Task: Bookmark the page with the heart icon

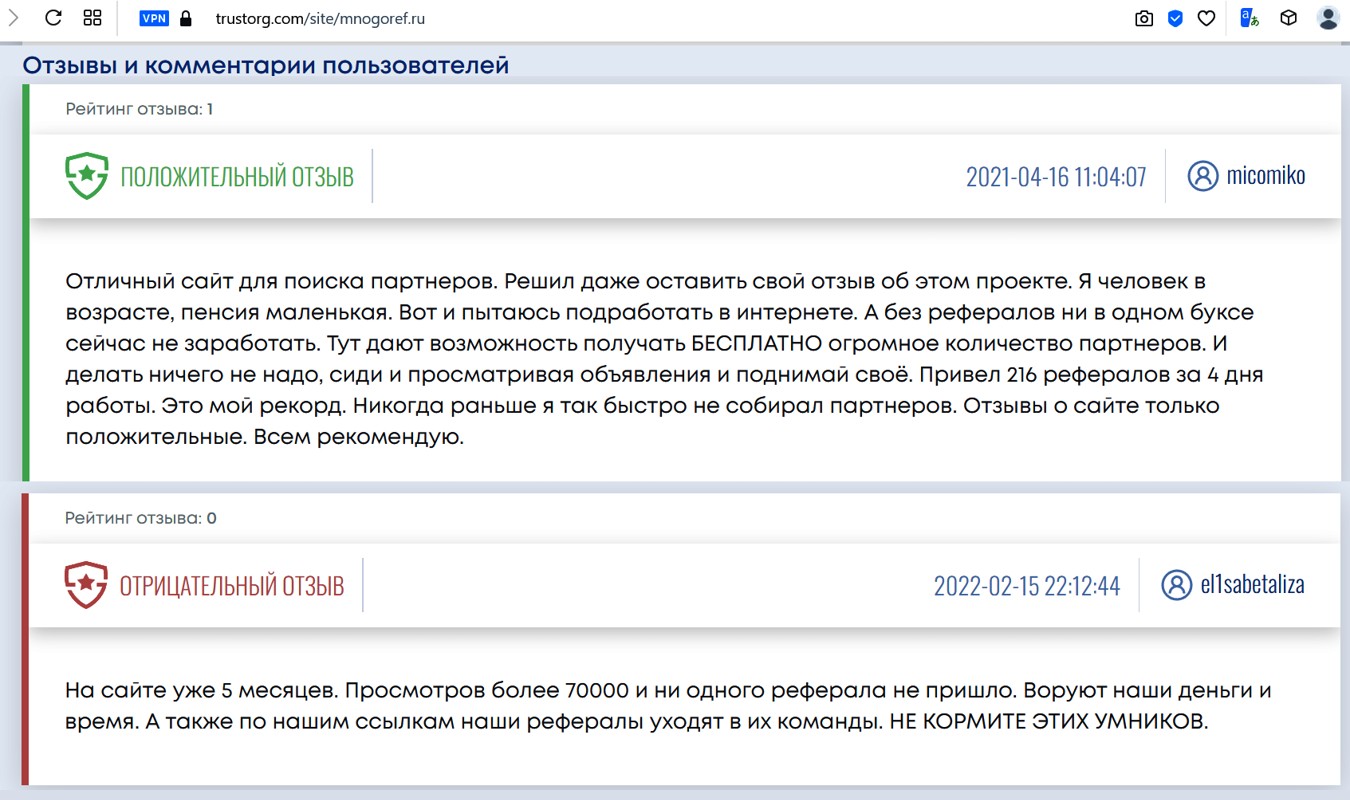Action: (1207, 18)
